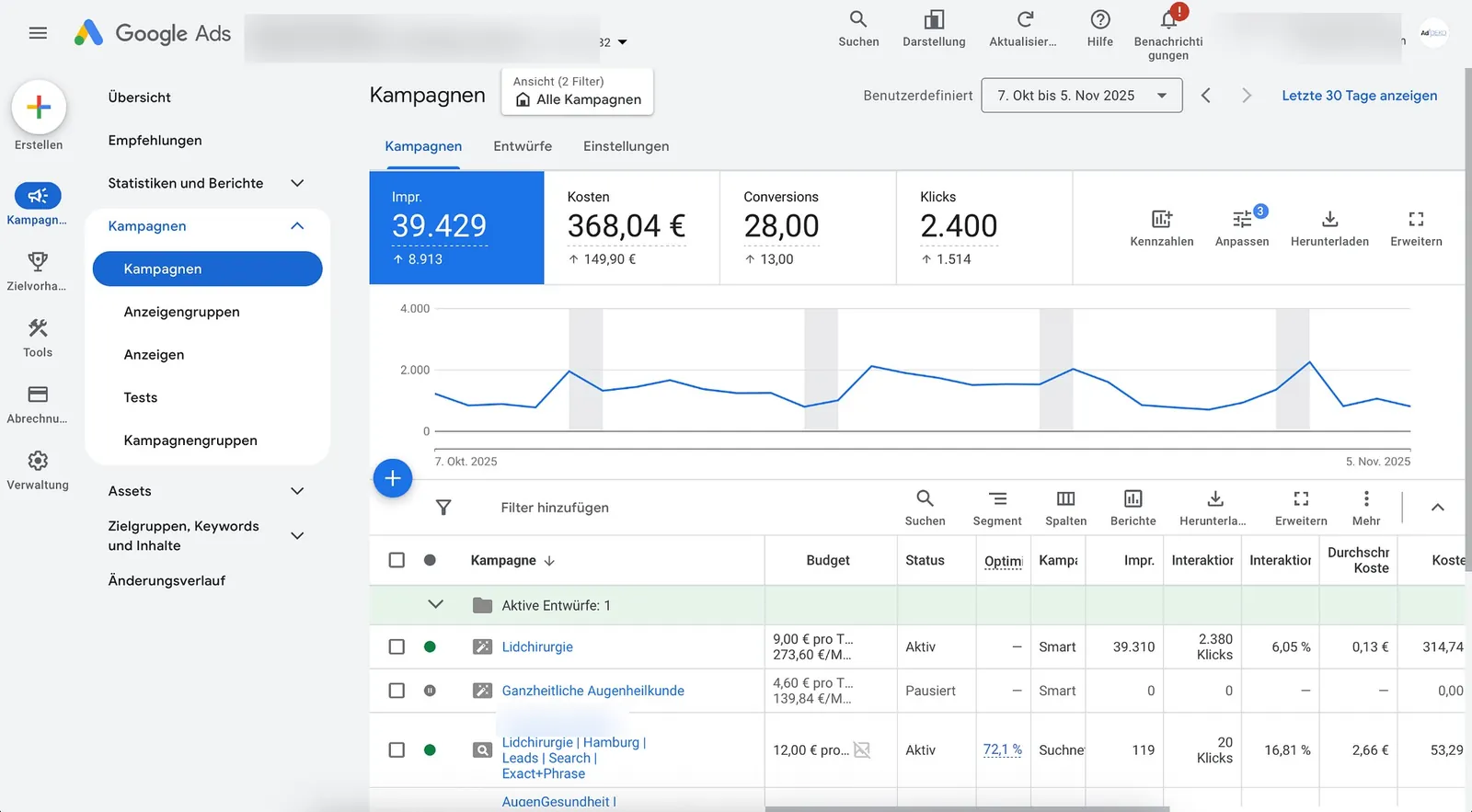Click the Erstellen plus button
The height and width of the screenshot is (812, 1472).
[39, 108]
